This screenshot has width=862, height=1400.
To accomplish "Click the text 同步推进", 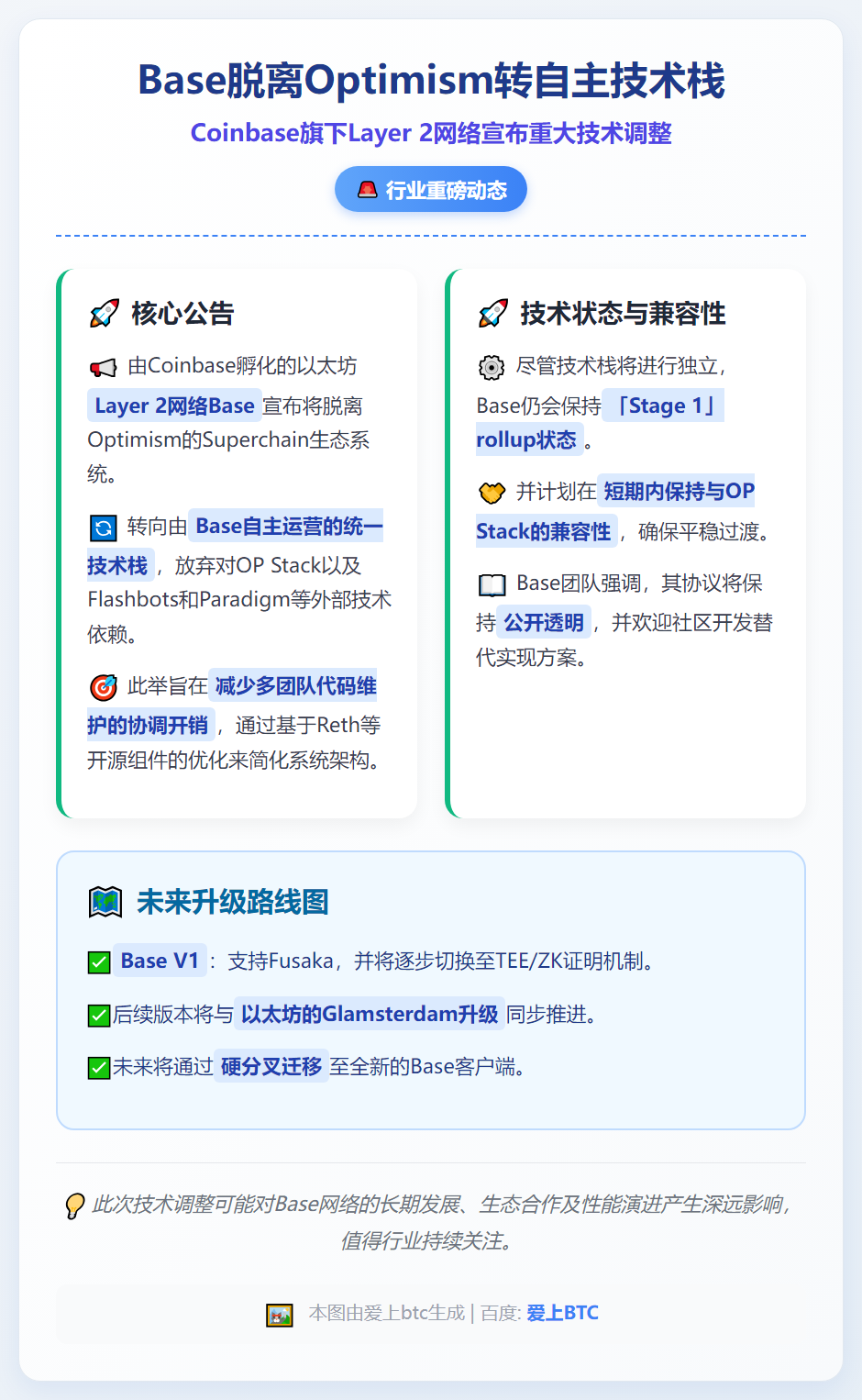I will pos(546,1014).
